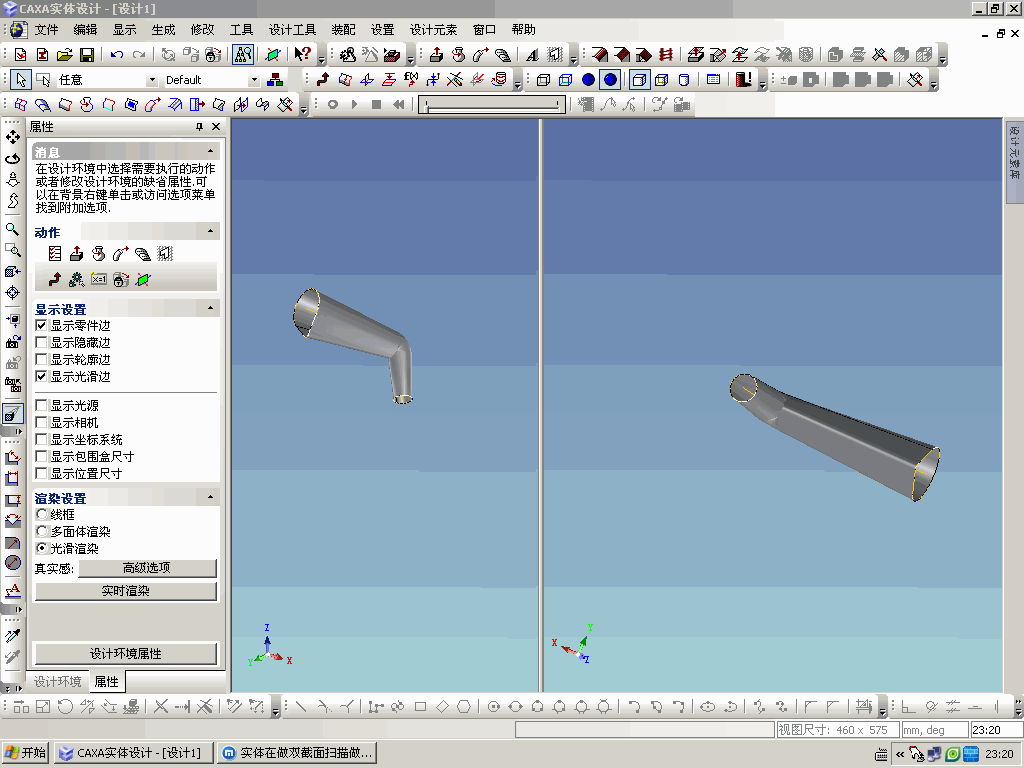The width and height of the screenshot is (1024, 768).
Task: Open the 帮助 menu
Action: (524, 30)
